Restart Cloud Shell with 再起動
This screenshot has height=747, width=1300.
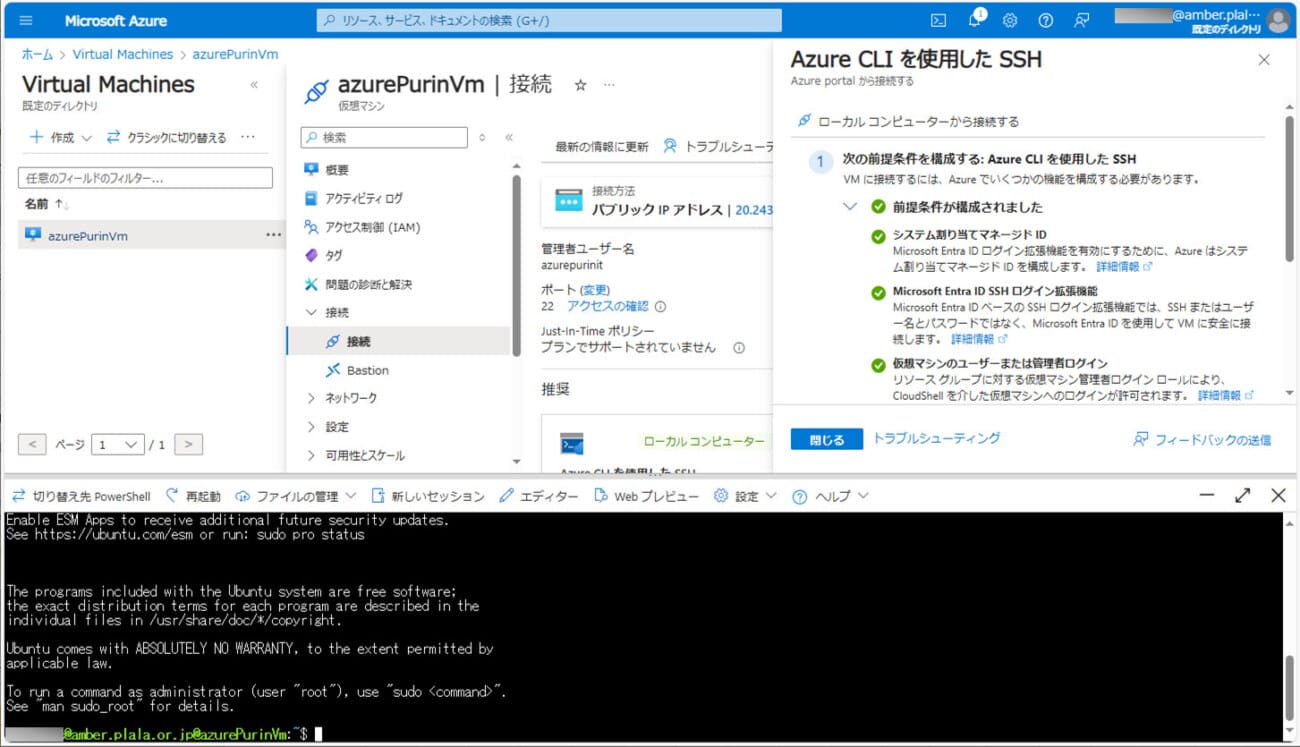click(193, 496)
